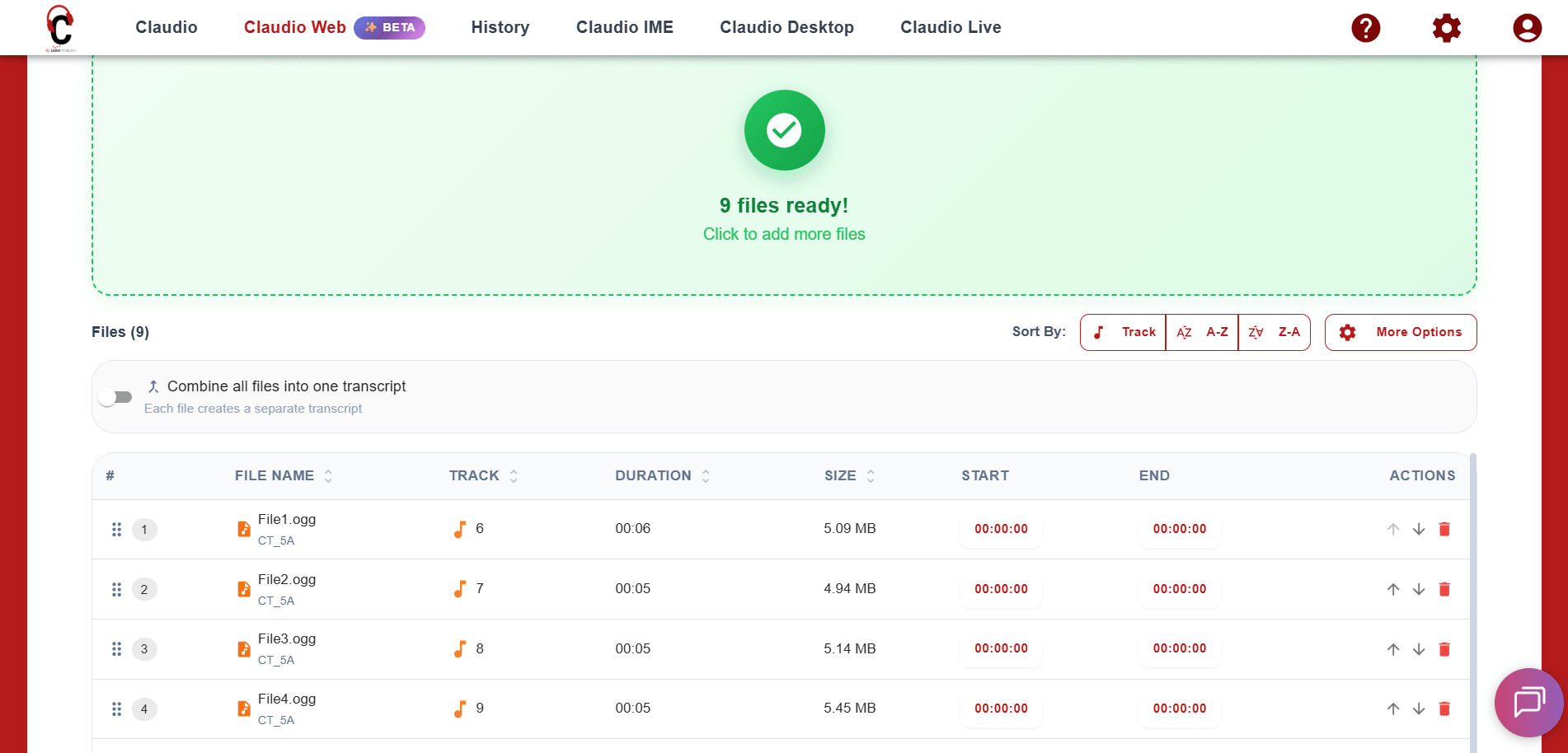This screenshot has width=1568, height=753.
Task: Go to Claudio Desktop tab
Action: pos(786,27)
